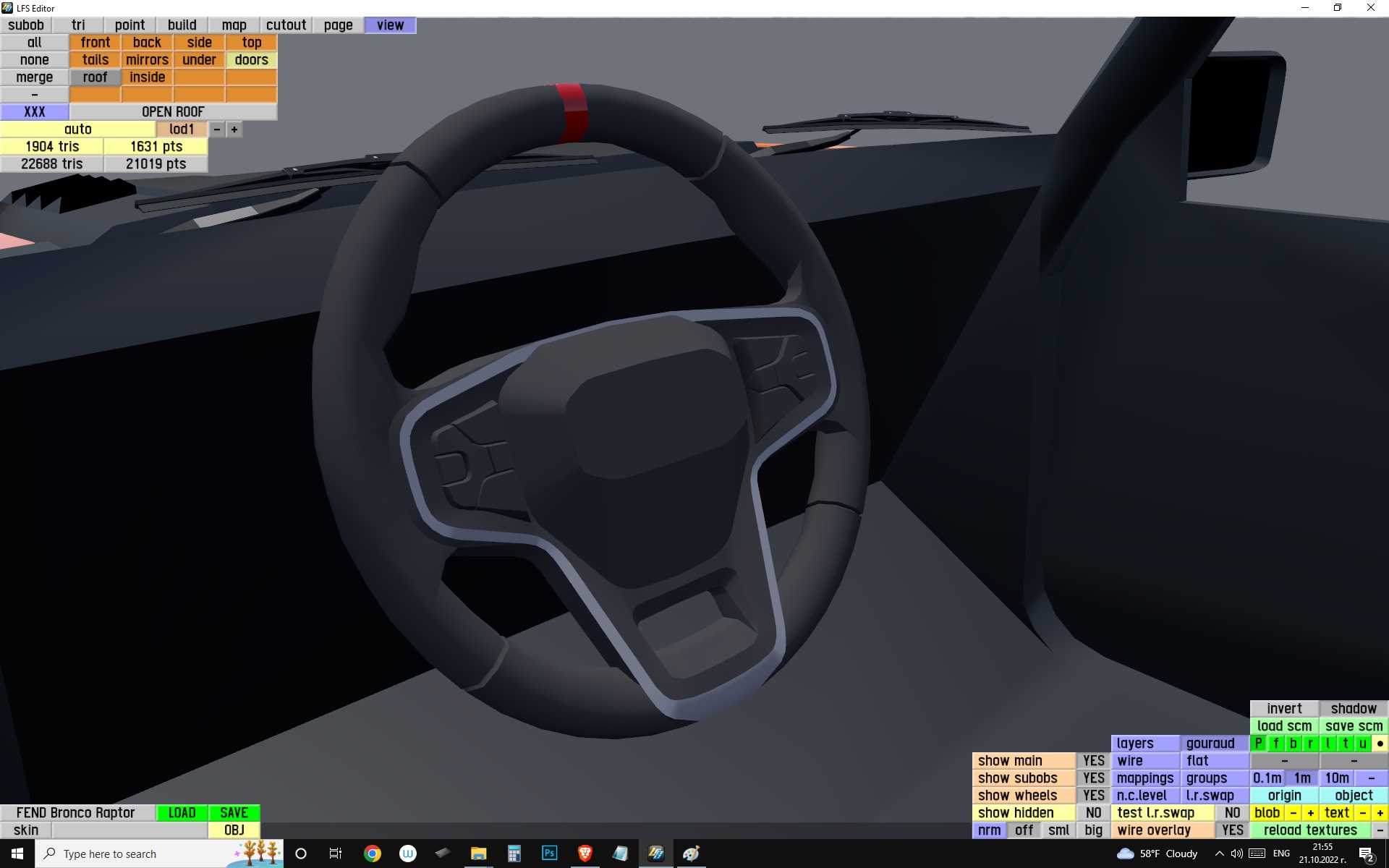Toggle wire overlay YES setting
The width and height of the screenshot is (1389, 868).
1232,830
